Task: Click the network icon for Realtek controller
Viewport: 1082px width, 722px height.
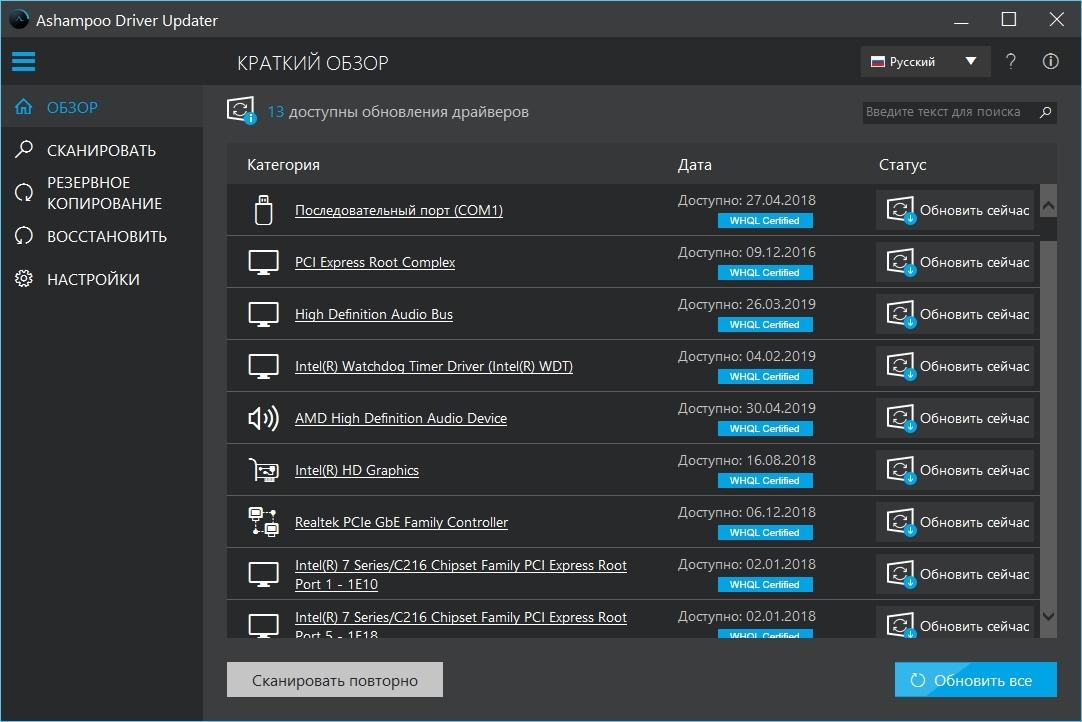Action: tap(263, 522)
